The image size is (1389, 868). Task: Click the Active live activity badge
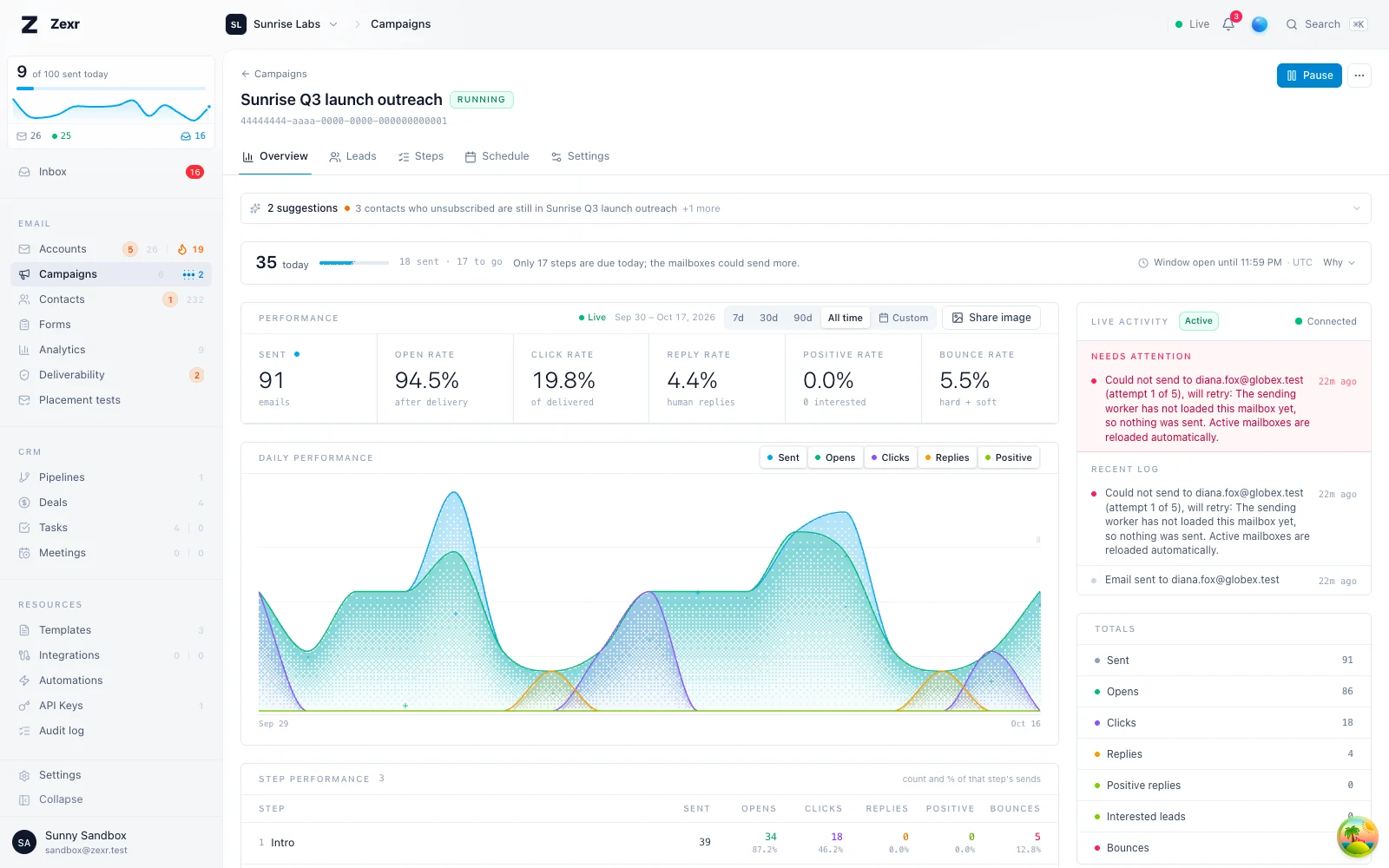(1198, 321)
